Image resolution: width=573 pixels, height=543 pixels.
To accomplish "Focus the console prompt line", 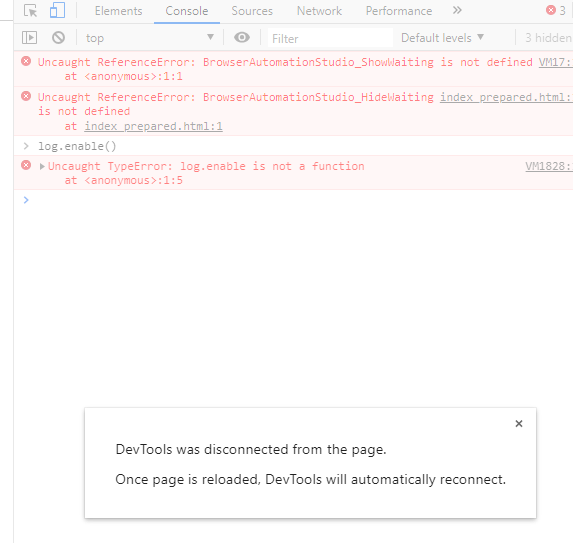I will pos(292,200).
